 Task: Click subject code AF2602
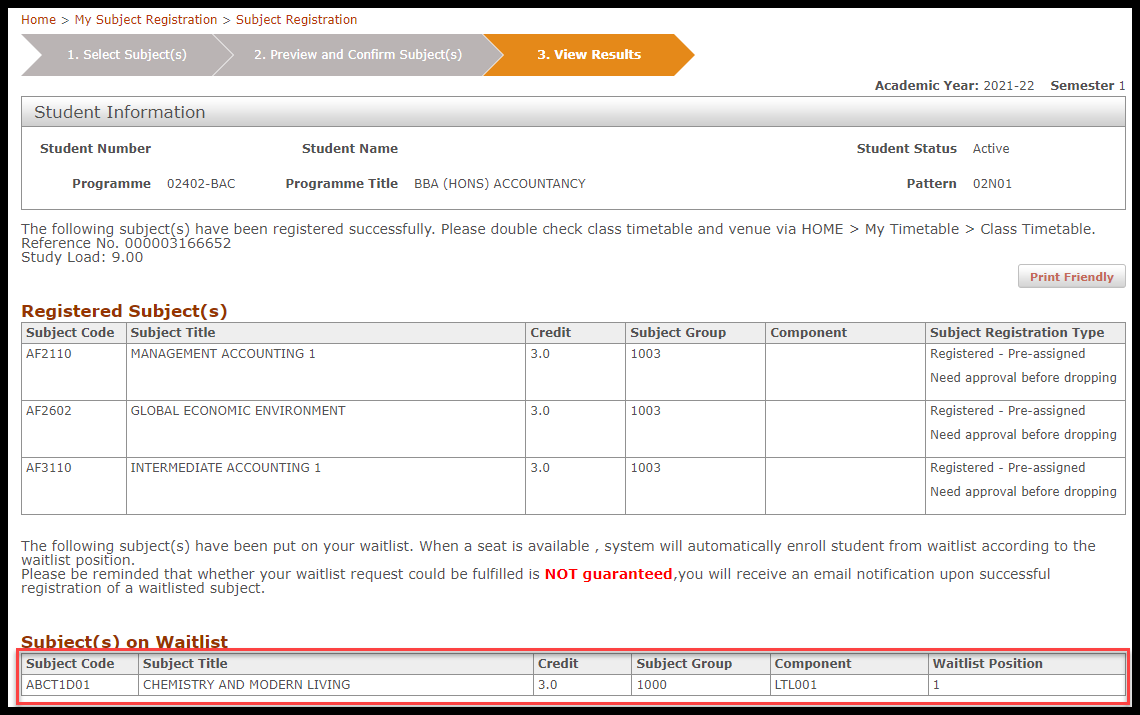49,410
